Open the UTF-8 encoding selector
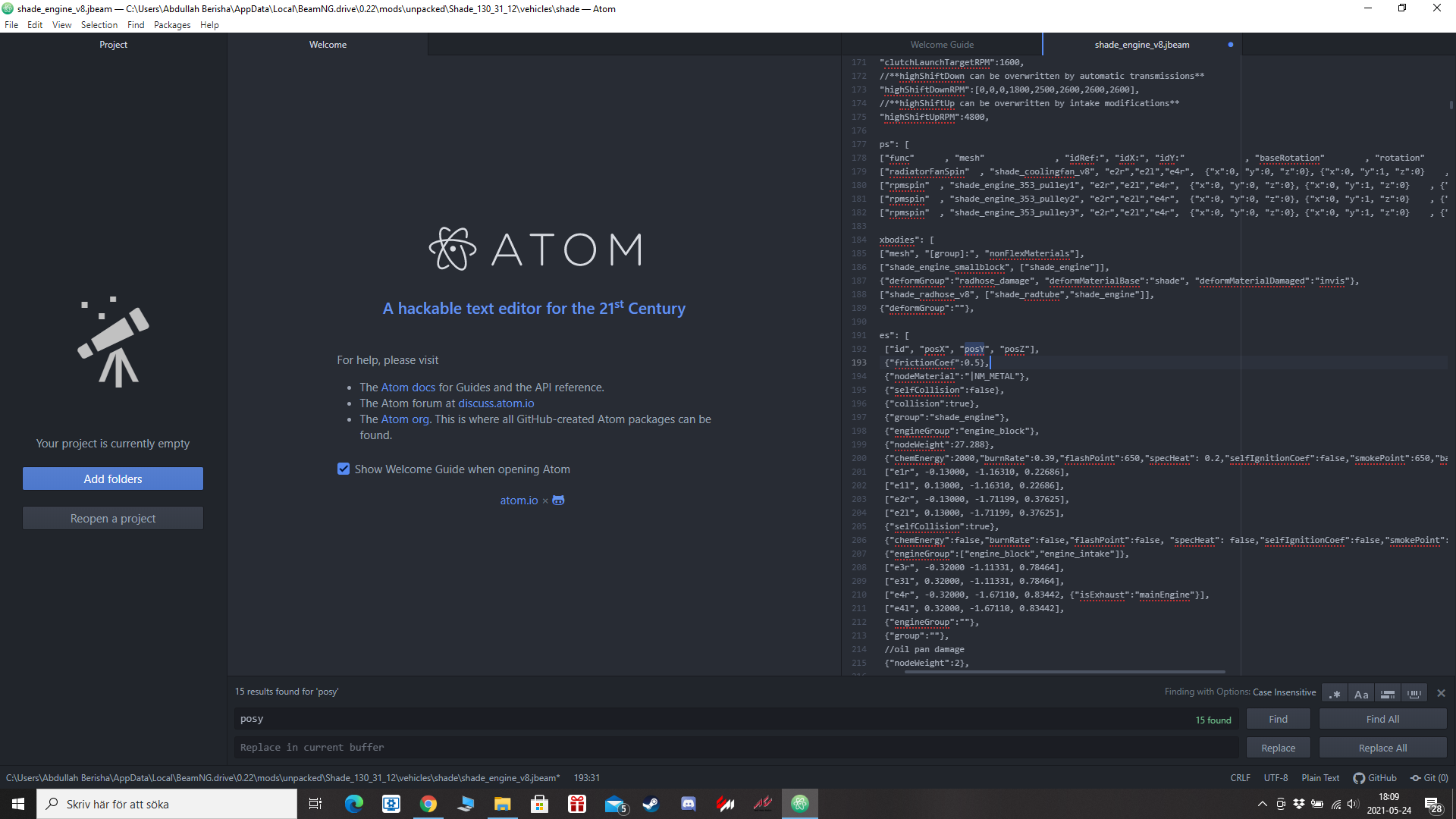Viewport: 1456px width, 819px height. (x=1276, y=778)
